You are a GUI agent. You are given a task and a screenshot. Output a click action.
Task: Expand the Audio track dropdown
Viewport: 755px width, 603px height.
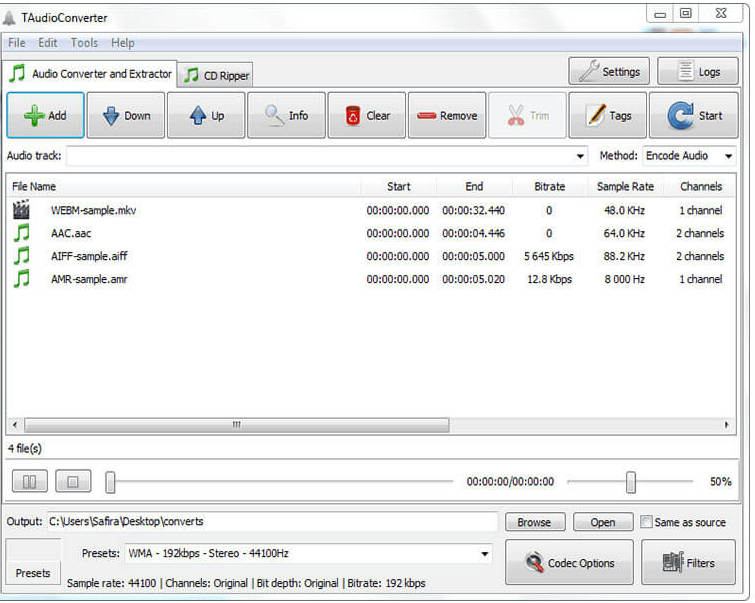coord(581,157)
